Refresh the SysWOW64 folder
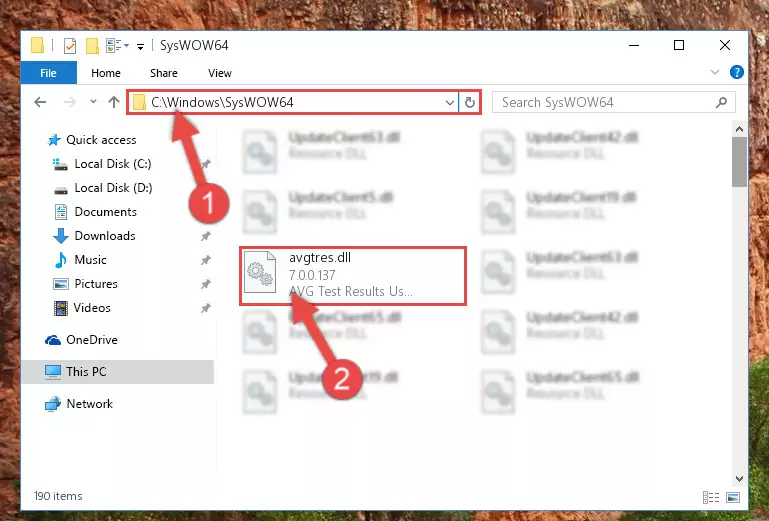This screenshot has width=769, height=521. 470,103
